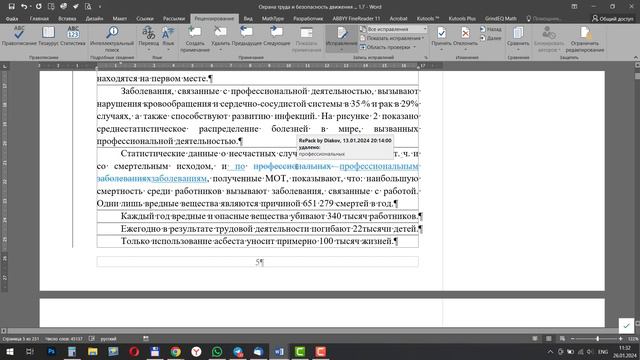Switch to the Ссылки tab
The width and height of the screenshot is (640, 360).
(145, 19)
